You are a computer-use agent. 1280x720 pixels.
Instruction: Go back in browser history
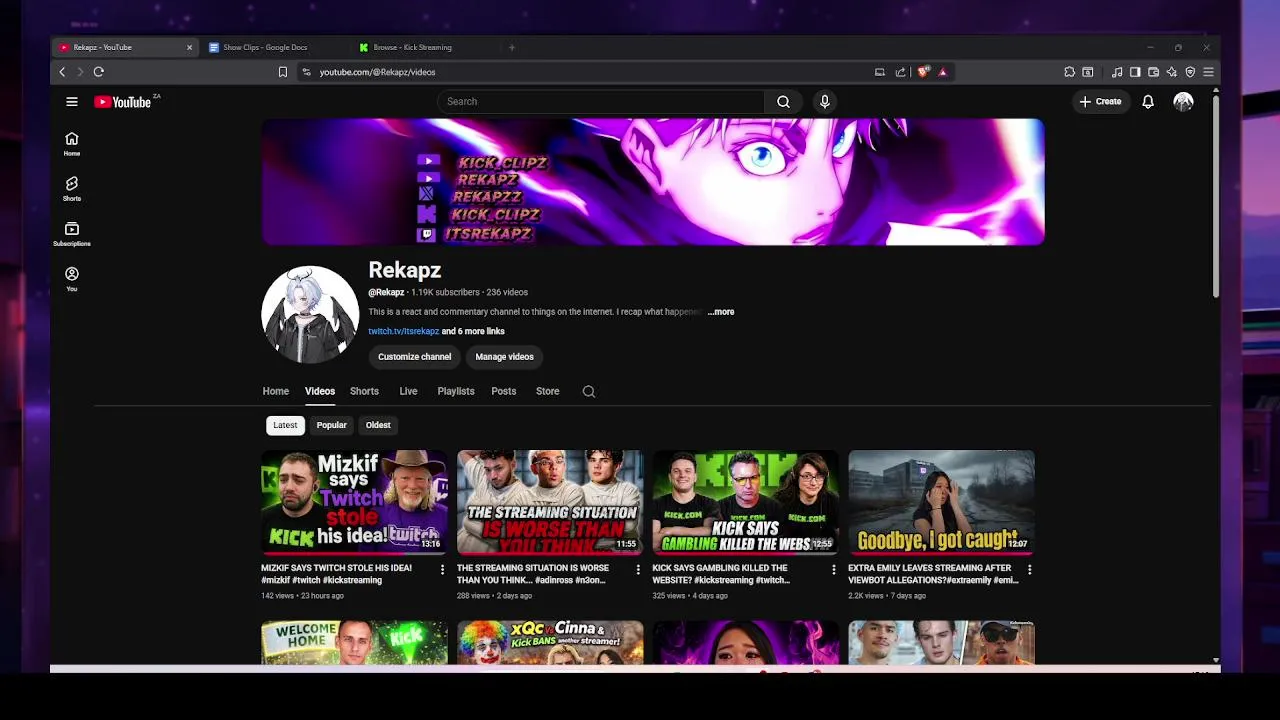pyautogui.click(x=62, y=72)
